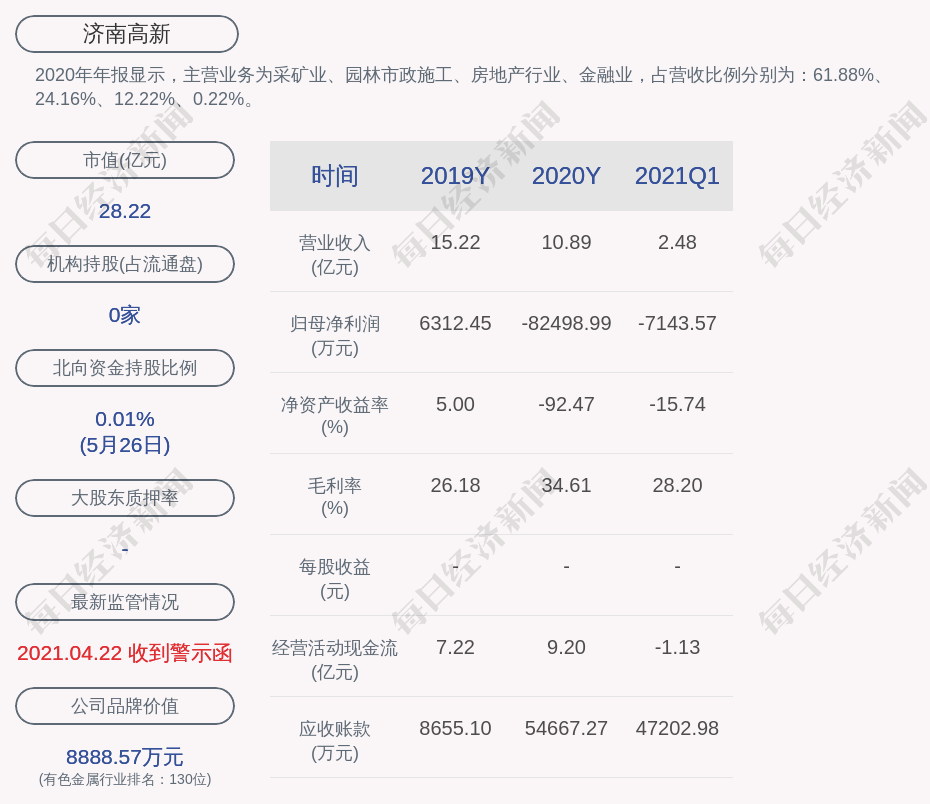The image size is (930, 804).
Task: Select the 最新监管情况 label
Action: click(x=125, y=602)
